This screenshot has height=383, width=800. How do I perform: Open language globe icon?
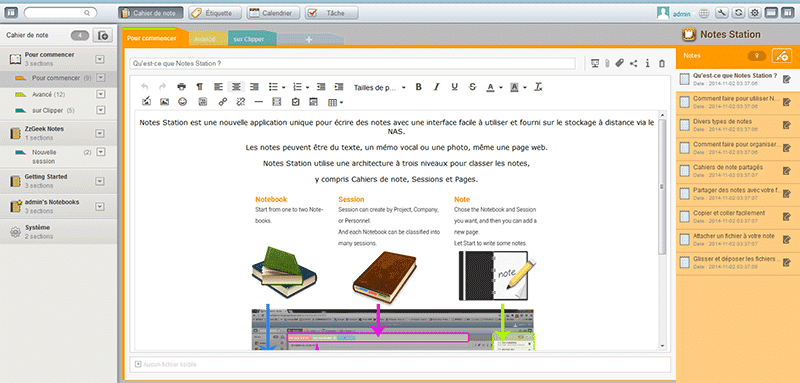(704, 13)
